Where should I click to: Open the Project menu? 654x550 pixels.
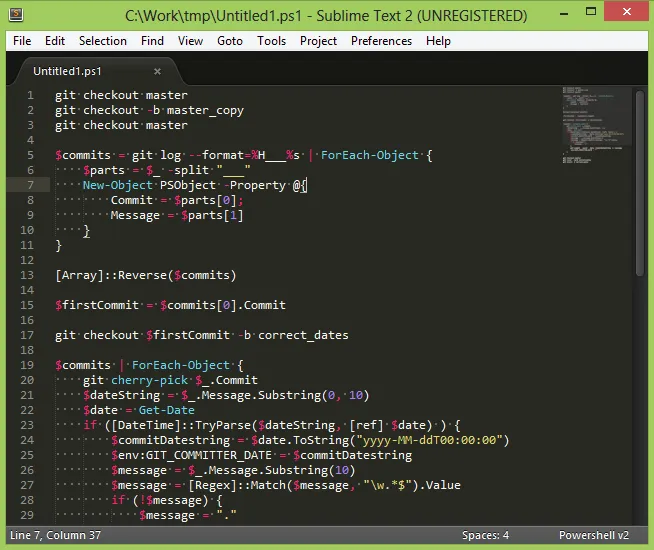tap(318, 41)
